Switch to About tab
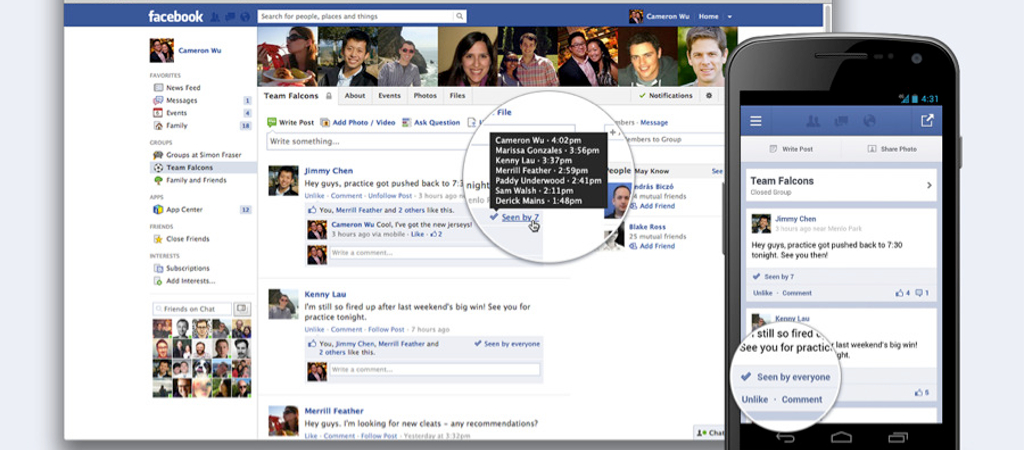1024x450 pixels. pyautogui.click(x=355, y=95)
